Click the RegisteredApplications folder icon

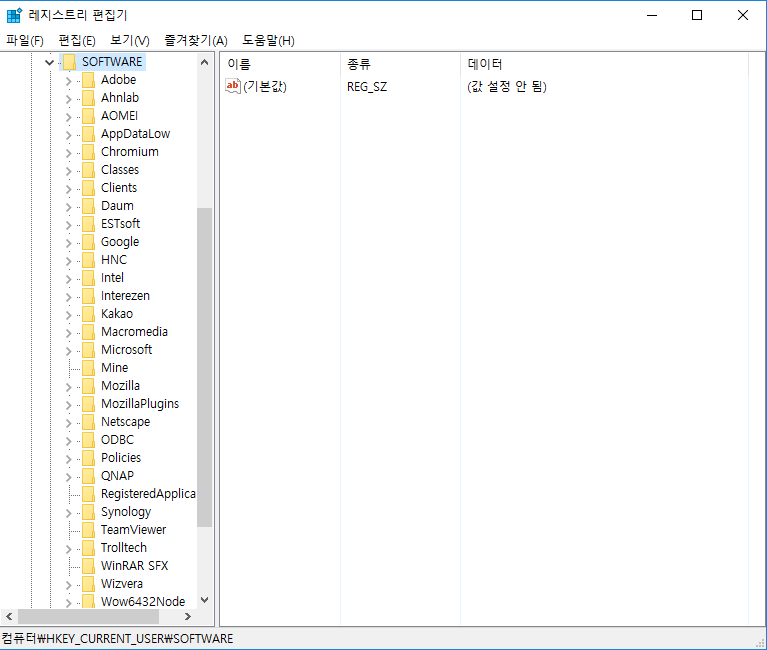click(89, 494)
